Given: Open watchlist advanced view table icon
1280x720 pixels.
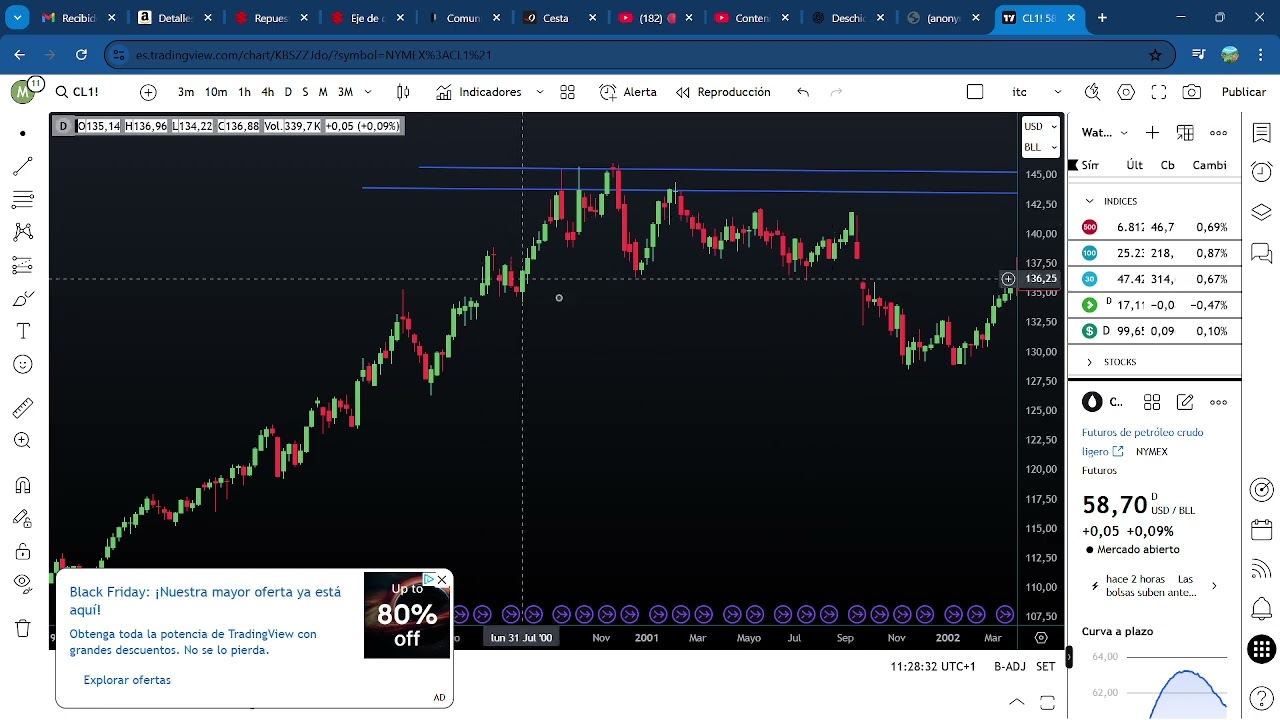Looking at the screenshot, I should point(1185,132).
